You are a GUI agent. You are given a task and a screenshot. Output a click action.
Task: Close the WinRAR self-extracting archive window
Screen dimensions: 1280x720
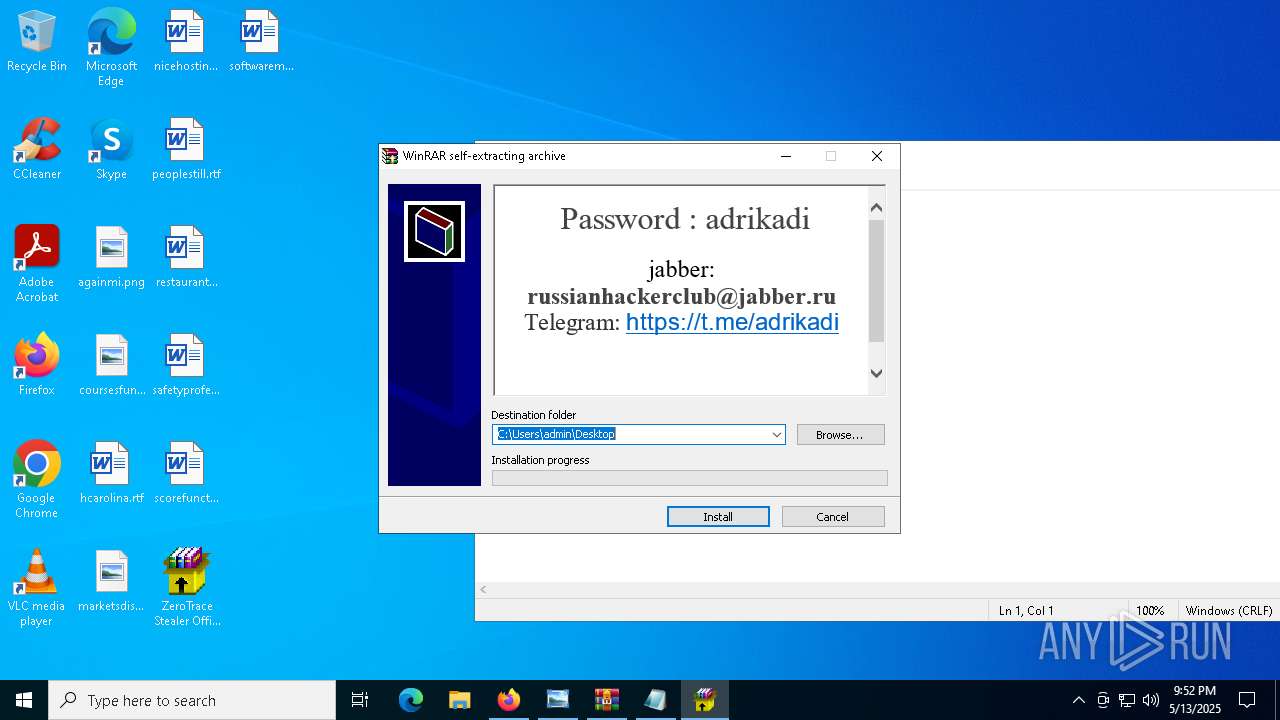coord(877,156)
